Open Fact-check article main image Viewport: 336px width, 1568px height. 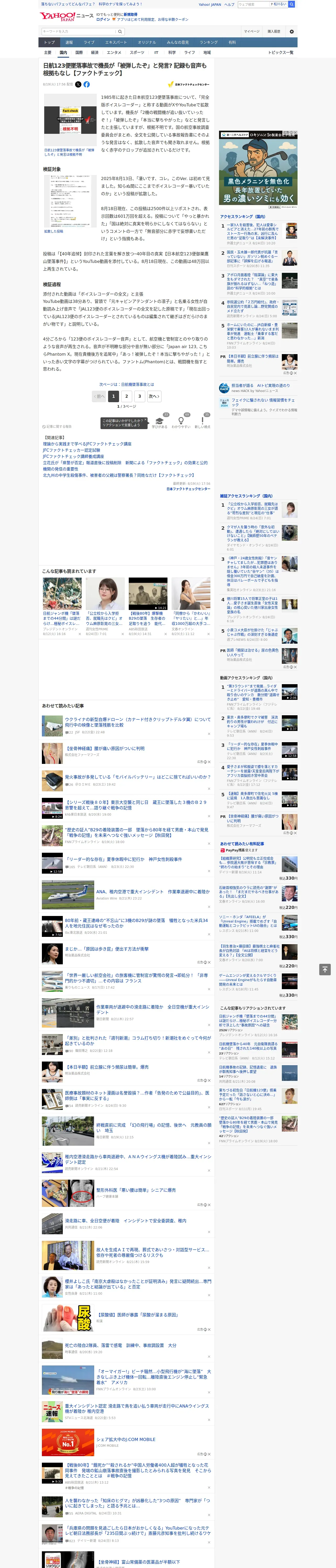(70, 120)
